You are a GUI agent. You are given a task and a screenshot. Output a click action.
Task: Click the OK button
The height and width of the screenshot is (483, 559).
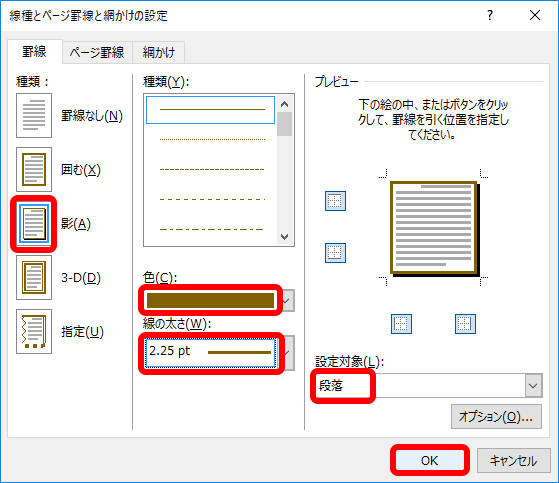tap(430, 461)
